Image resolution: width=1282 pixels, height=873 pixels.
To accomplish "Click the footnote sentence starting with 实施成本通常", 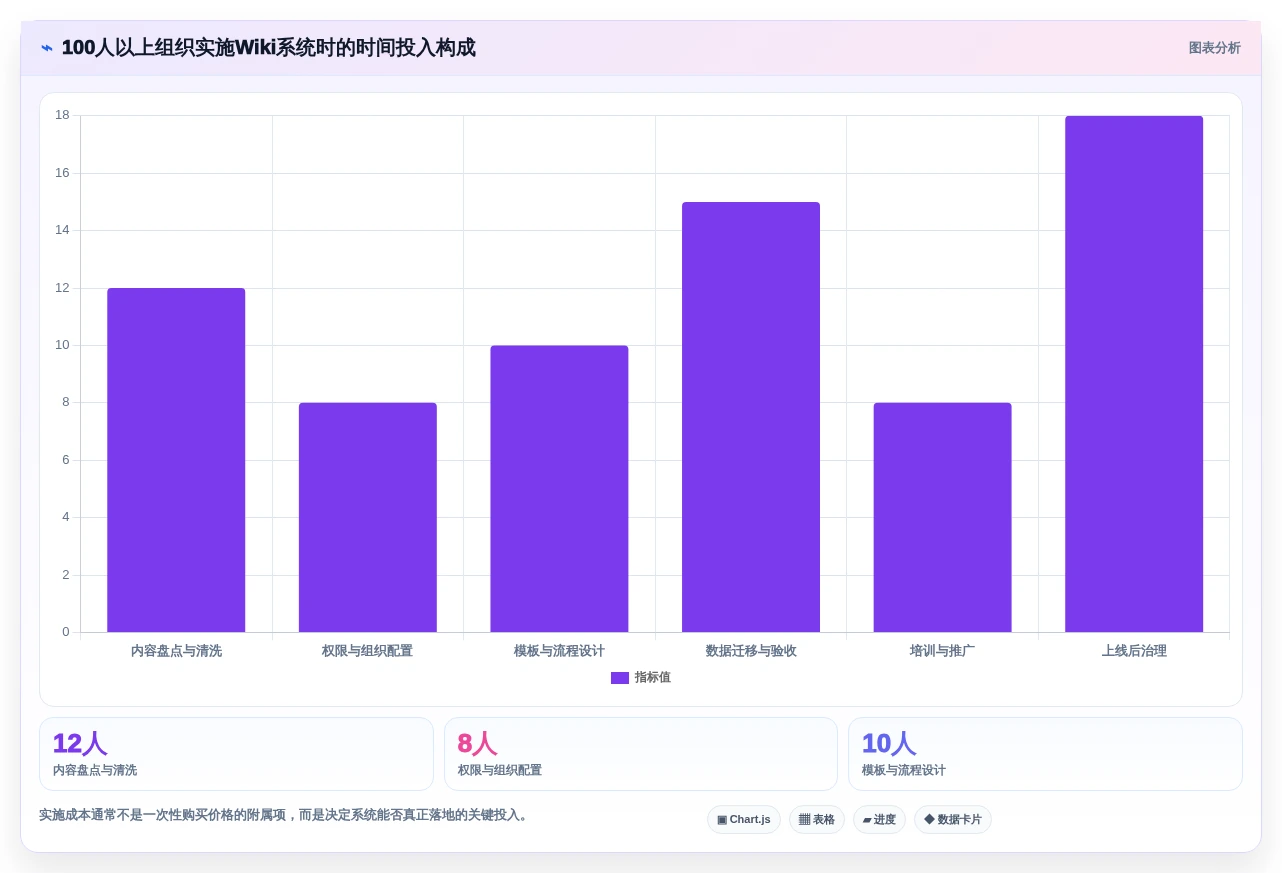I will 283,815.
